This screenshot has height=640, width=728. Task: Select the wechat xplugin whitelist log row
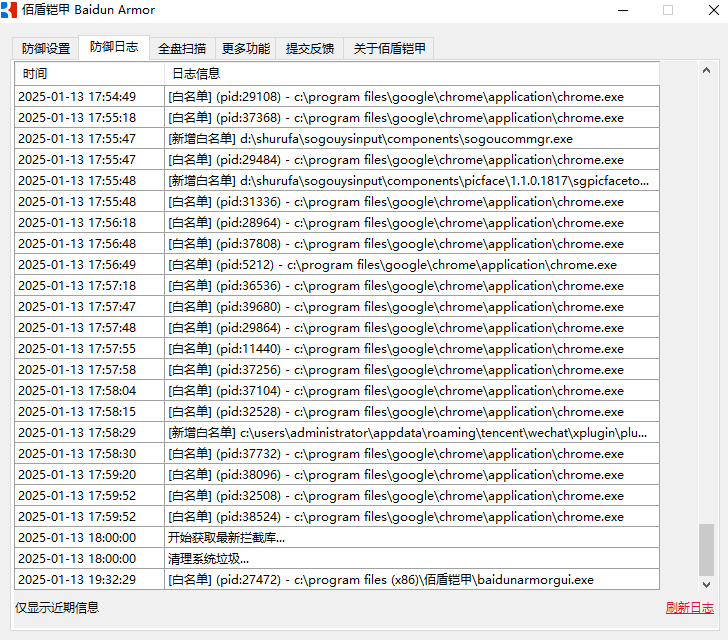point(408,433)
